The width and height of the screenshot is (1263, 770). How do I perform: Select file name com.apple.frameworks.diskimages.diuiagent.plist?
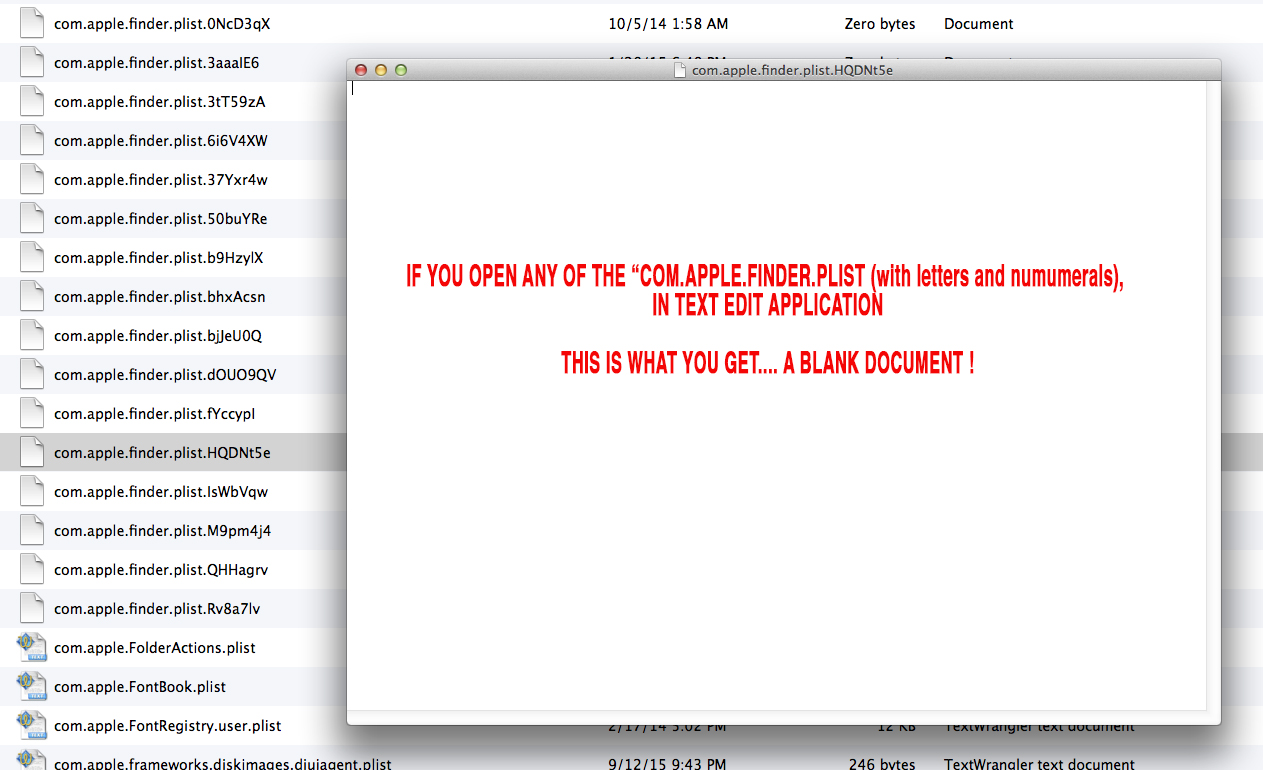click(223, 763)
